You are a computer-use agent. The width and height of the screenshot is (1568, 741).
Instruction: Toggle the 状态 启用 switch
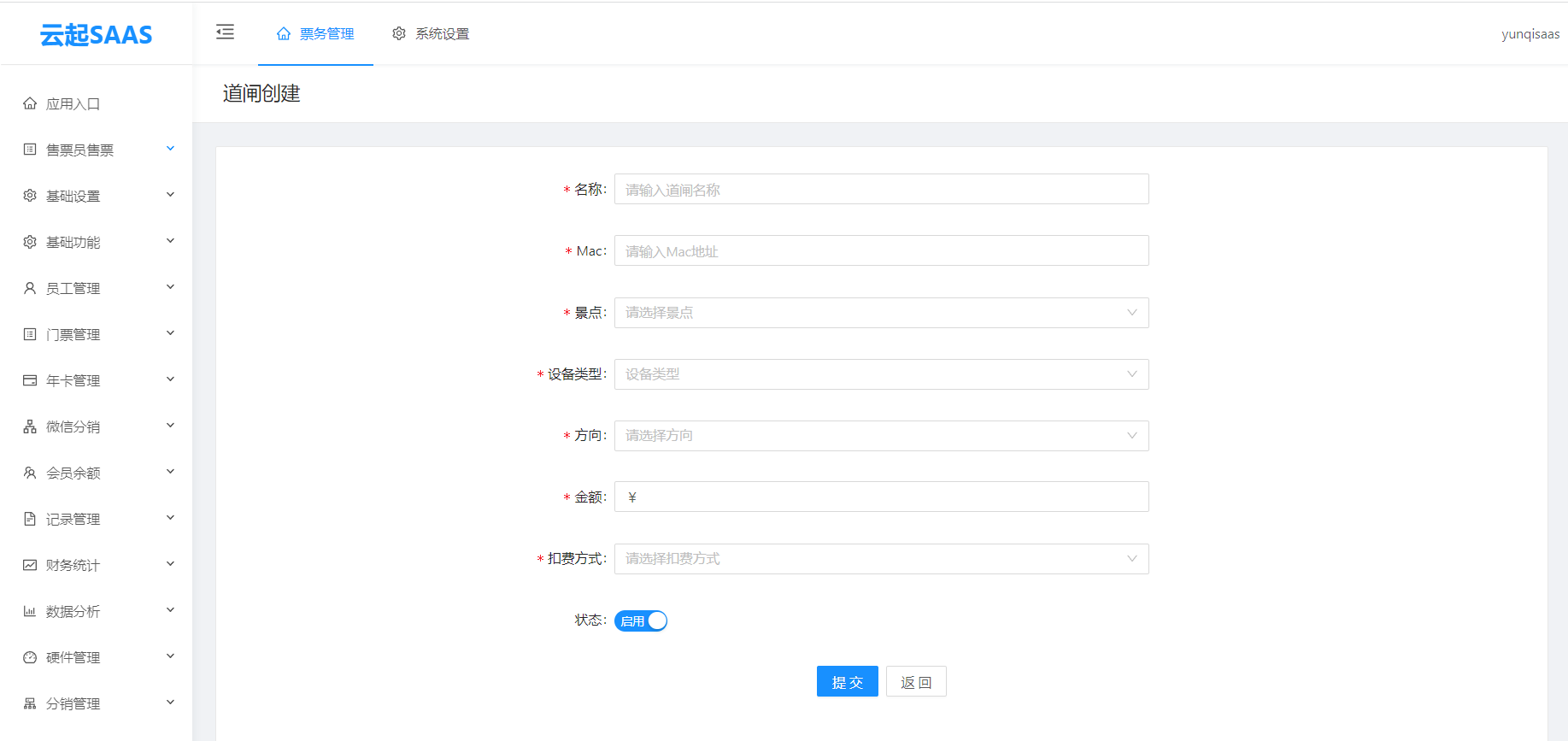[x=641, y=621]
